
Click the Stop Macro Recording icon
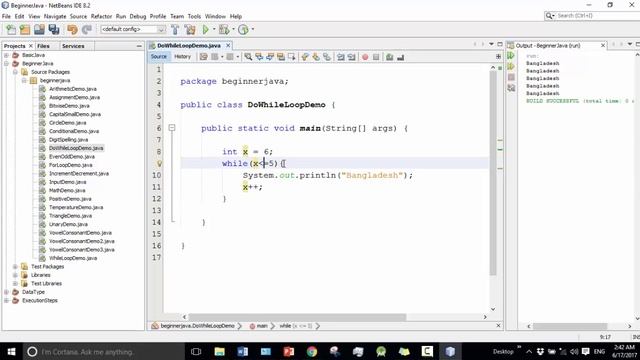coord(376,57)
